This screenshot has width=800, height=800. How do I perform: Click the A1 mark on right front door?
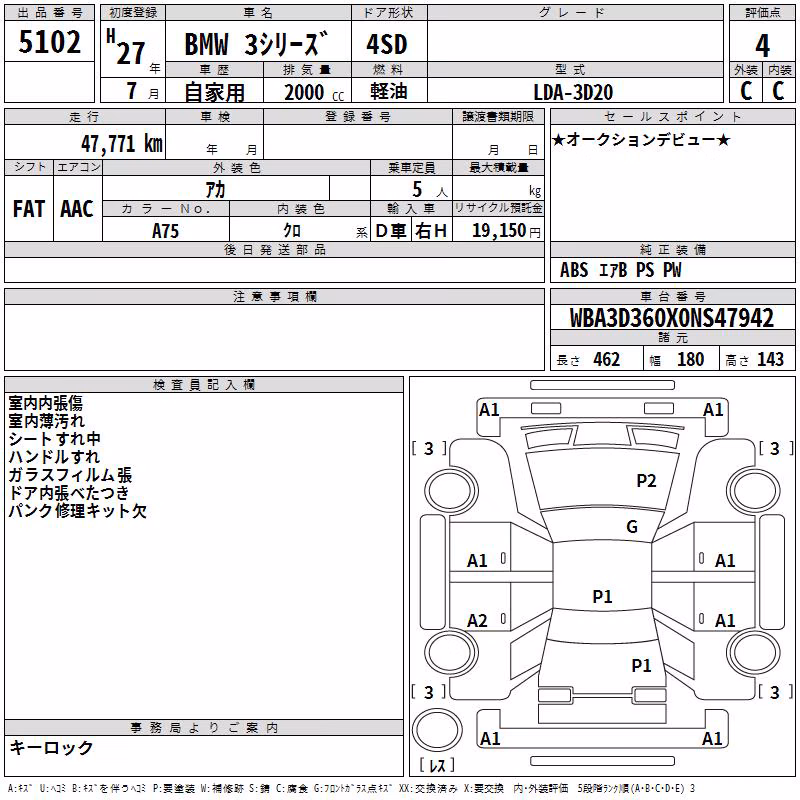coord(725,561)
